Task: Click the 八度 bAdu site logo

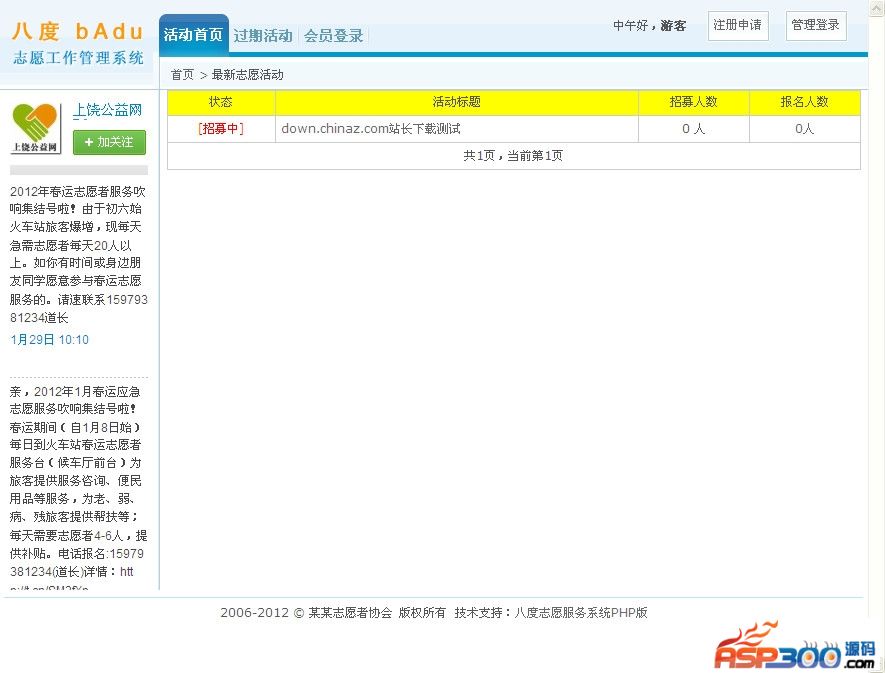Action: (x=78, y=42)
